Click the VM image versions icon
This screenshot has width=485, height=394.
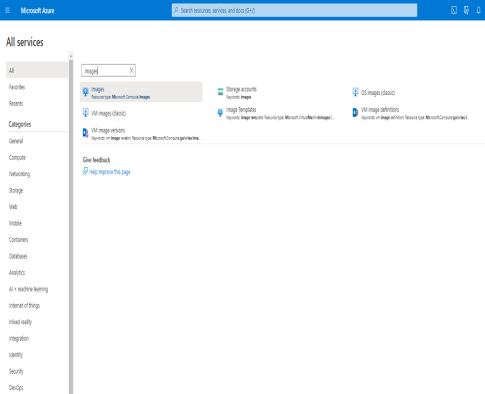tap(86, 133)
